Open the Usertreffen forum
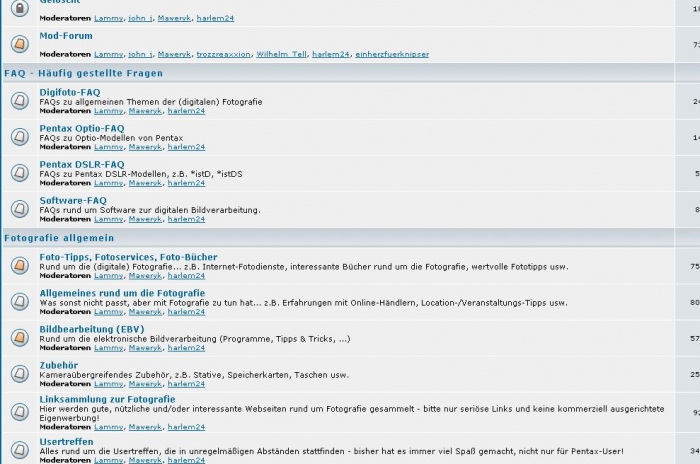This screenshot has height=464, width=700. 66,442
